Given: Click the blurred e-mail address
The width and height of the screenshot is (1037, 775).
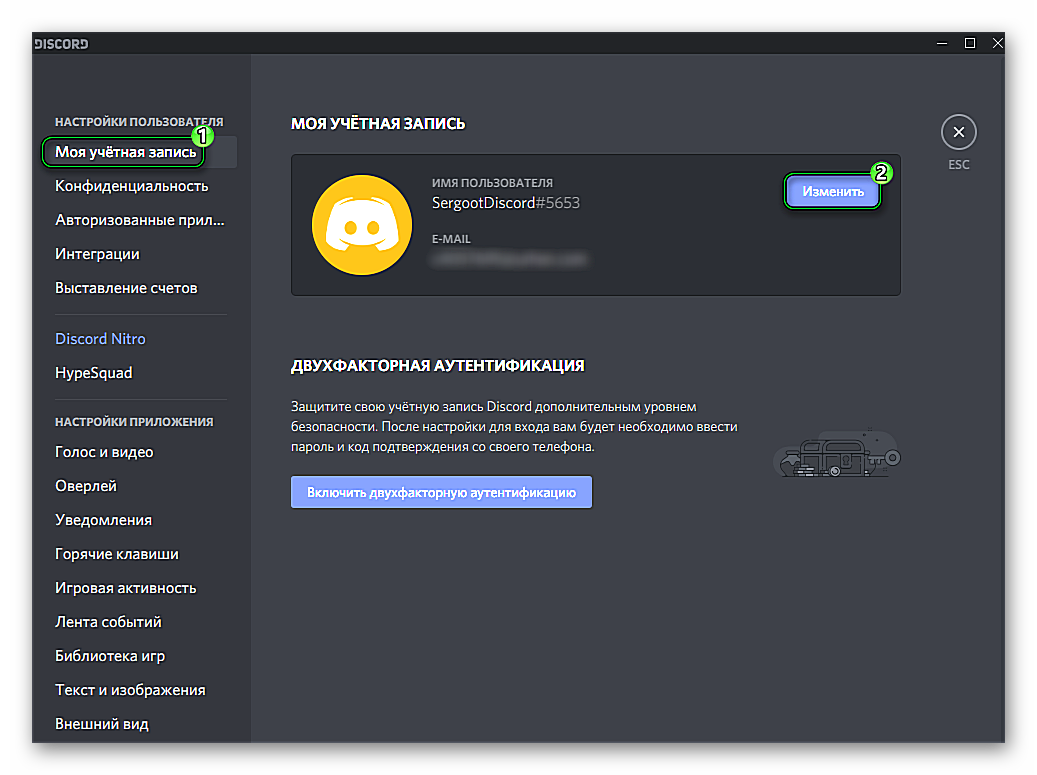Looking at the screenshot, I should pyautogui.click(x=509, y=259).
